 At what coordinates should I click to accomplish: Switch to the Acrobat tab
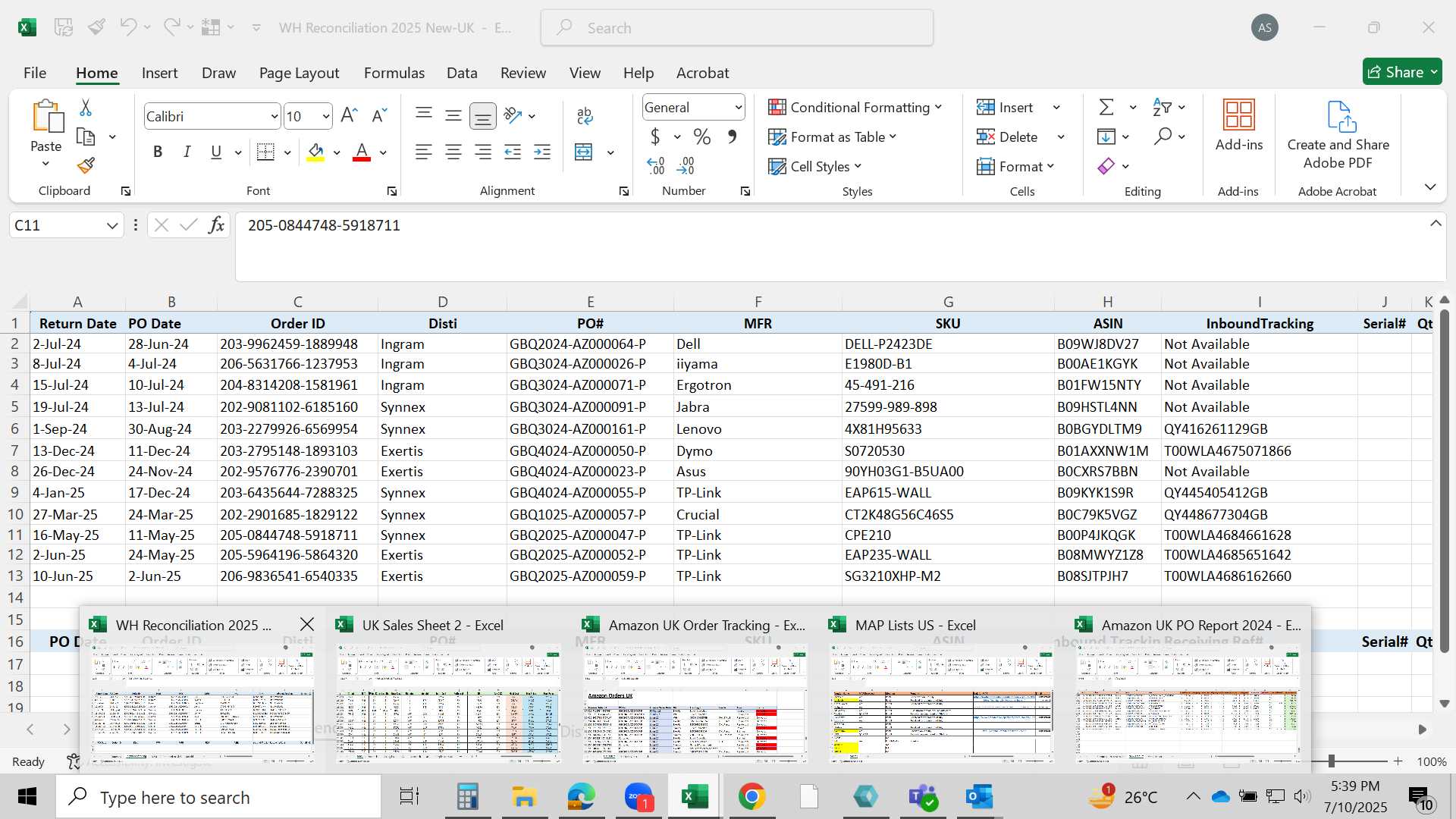click(x=702, y=73)
